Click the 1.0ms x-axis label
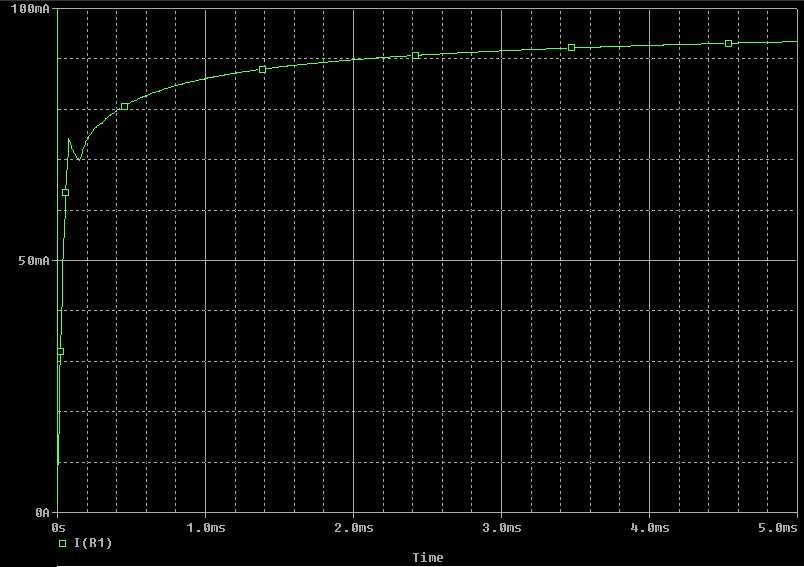804x567 pixels. 206,528
